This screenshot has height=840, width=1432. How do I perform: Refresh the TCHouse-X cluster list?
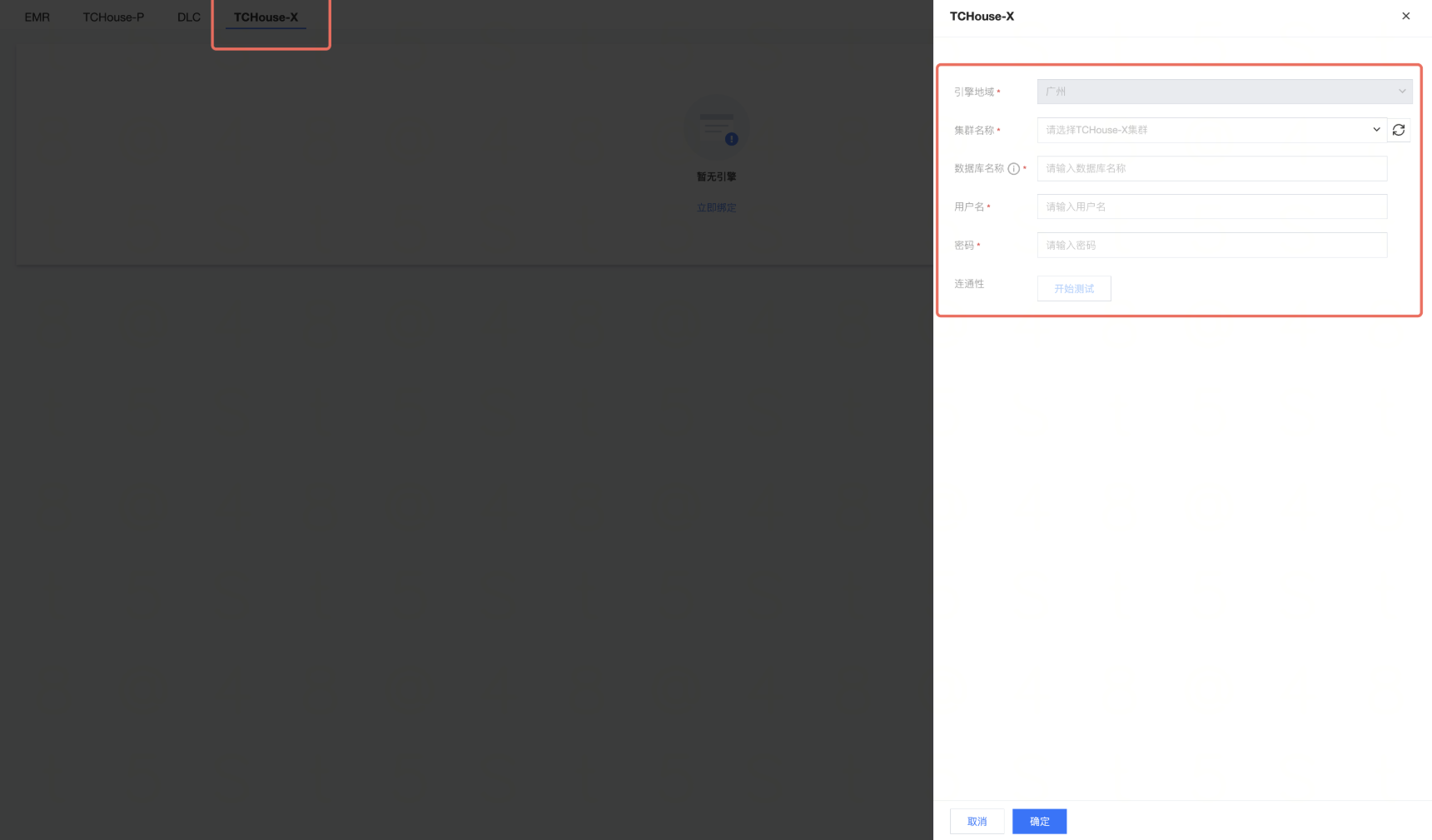(1399, 130)
